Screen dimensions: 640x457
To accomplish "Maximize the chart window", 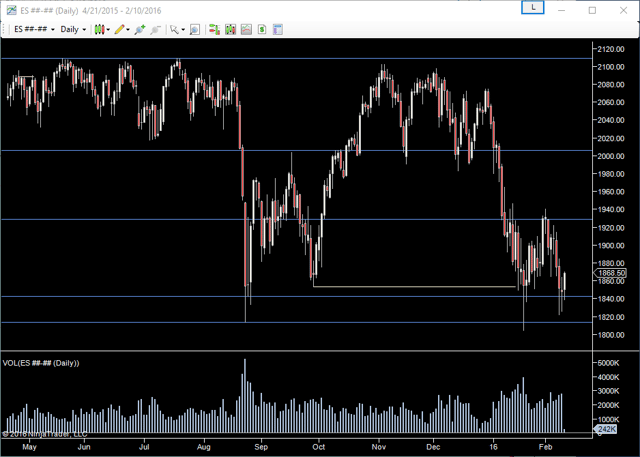I will pos(592,9).
